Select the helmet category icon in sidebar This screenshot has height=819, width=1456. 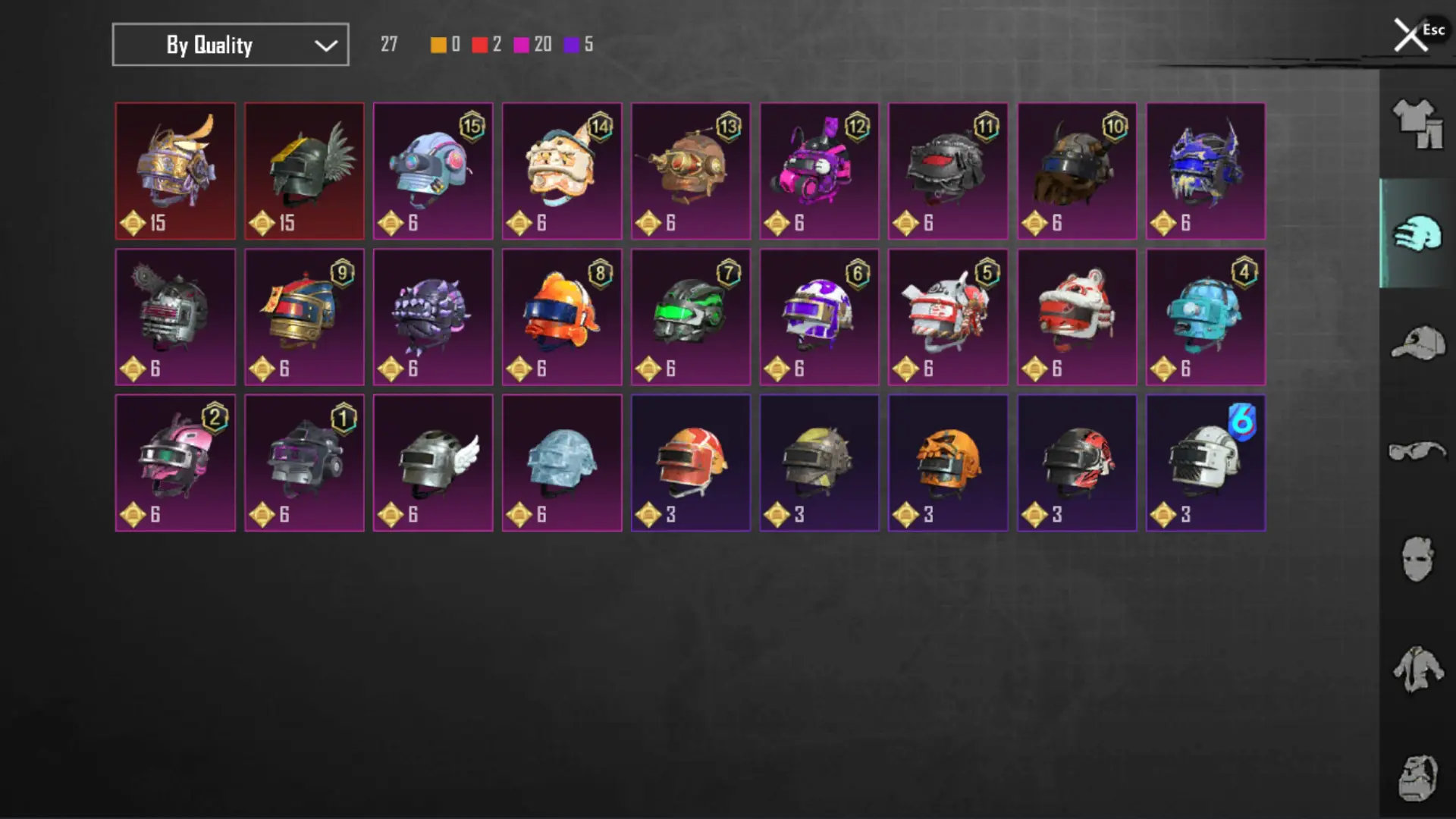pyautogui.click(x=1417, y=233)
